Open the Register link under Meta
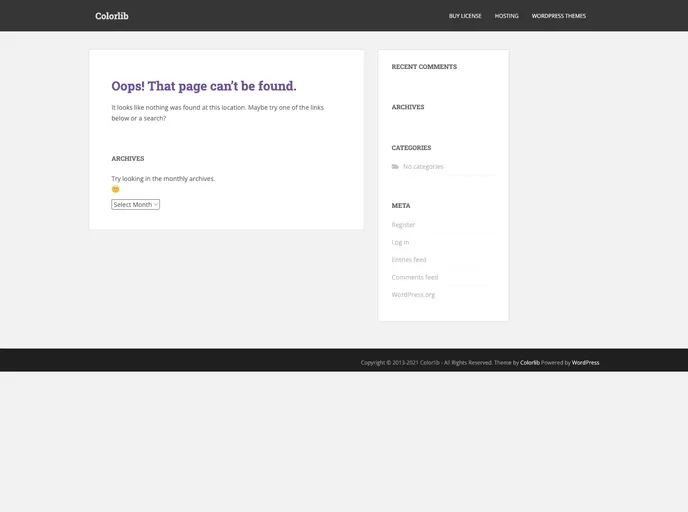This screenshot has height=512, width=688. 403,225
